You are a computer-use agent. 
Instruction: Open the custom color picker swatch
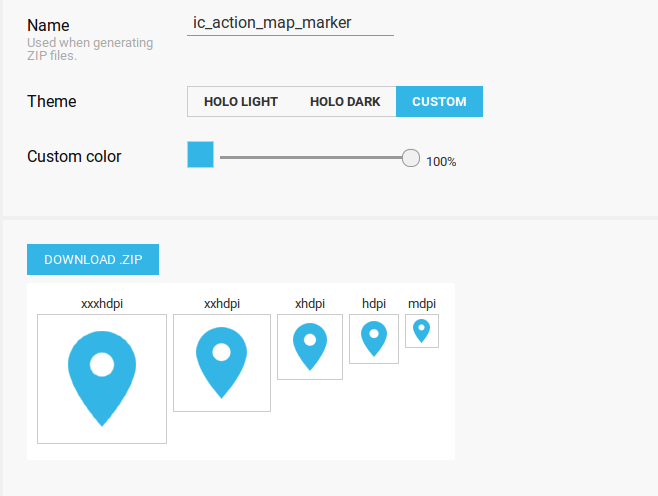coord(201,155)
